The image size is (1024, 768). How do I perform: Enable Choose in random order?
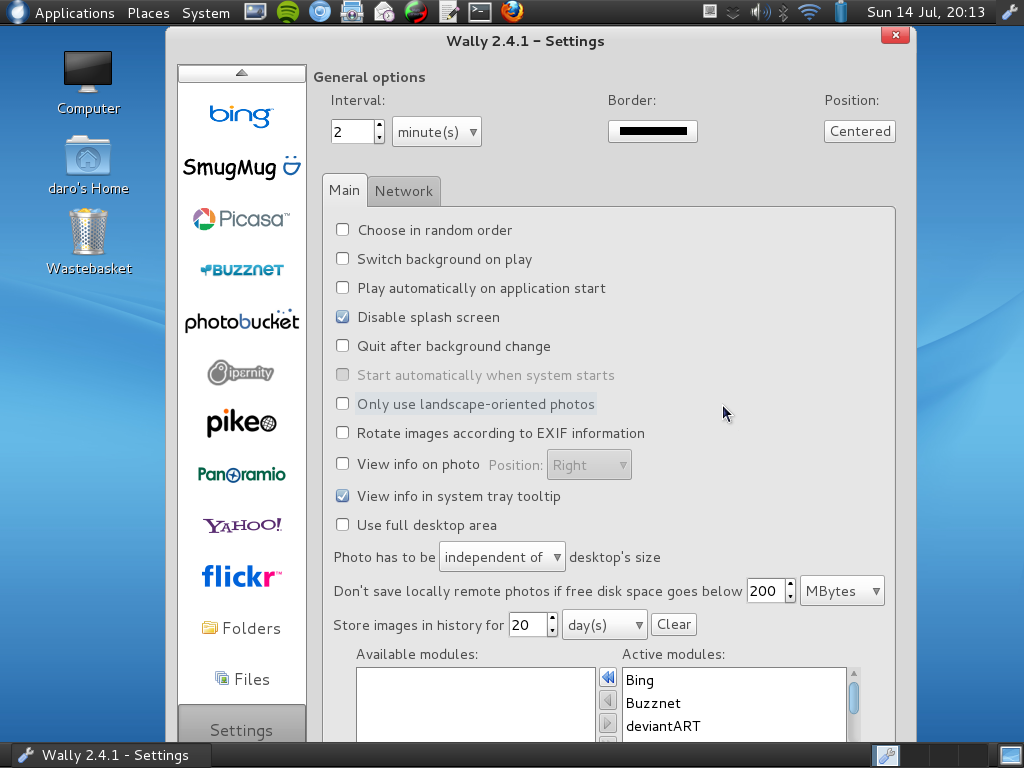(342, 229)
